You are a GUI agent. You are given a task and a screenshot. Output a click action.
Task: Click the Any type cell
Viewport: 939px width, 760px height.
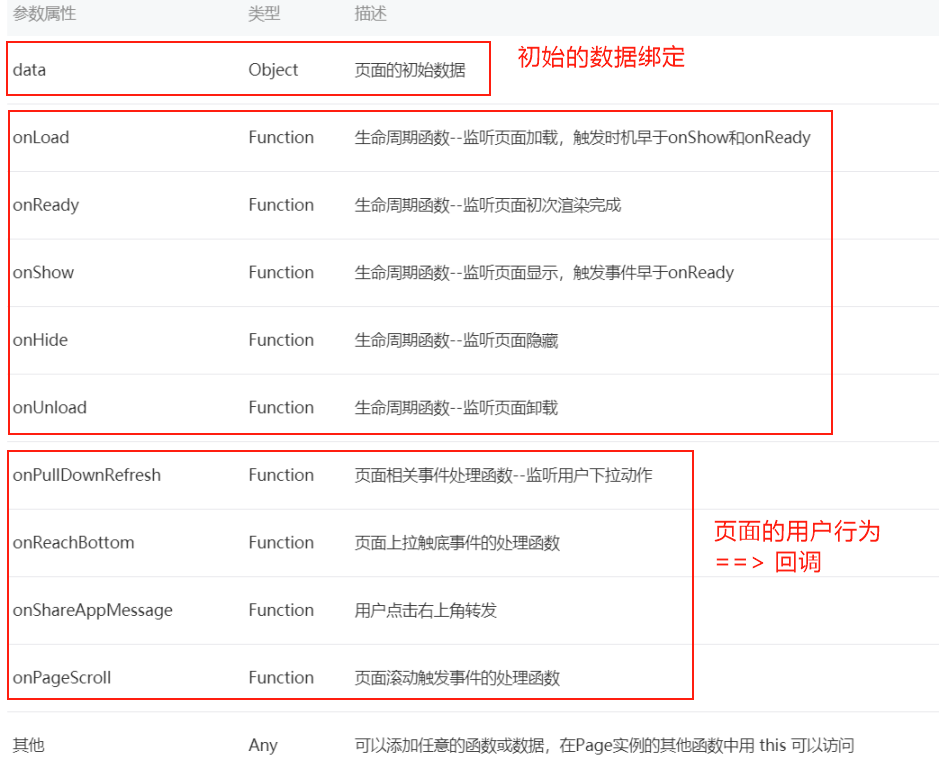[x=263, y=745]
